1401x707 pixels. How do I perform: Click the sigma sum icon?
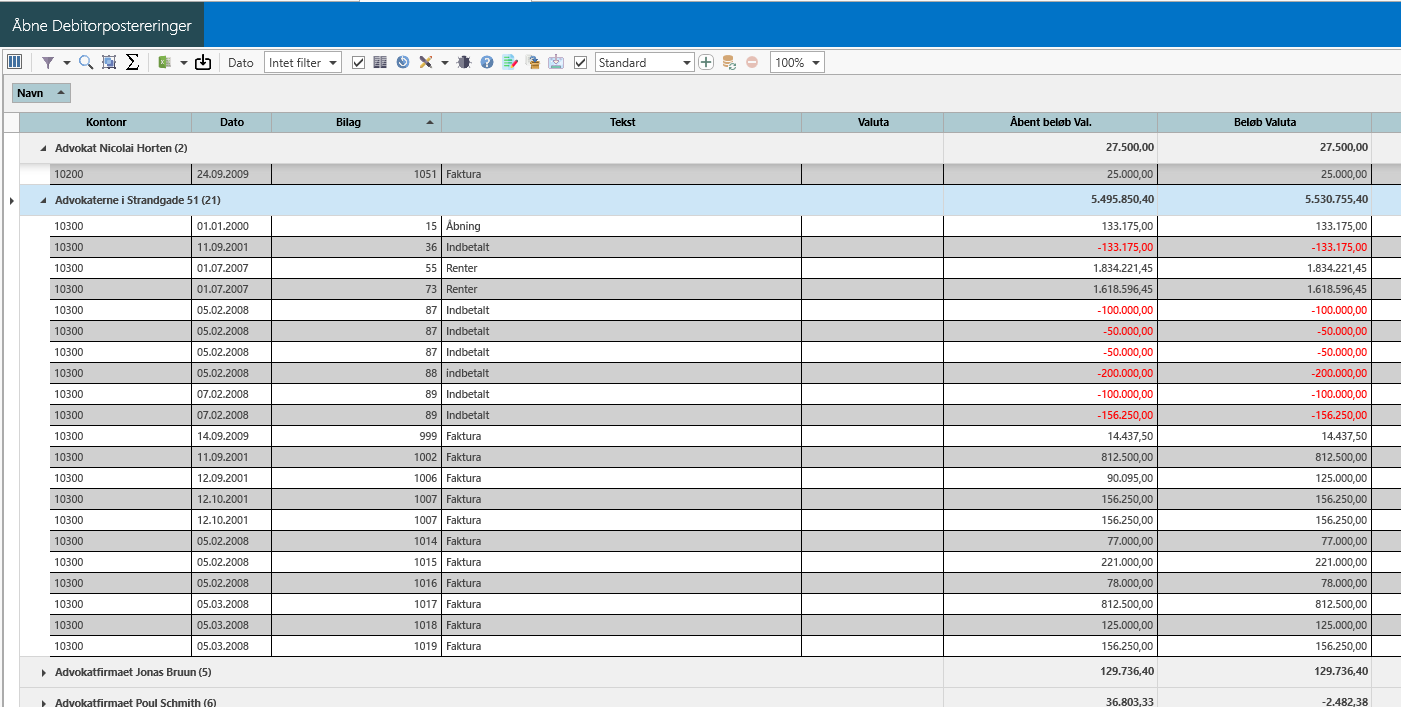click(132, 62)
